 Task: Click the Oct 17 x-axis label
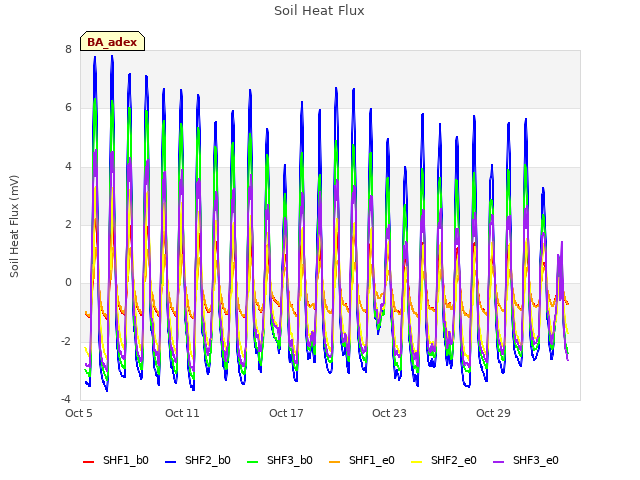click(x=286, y=413)
